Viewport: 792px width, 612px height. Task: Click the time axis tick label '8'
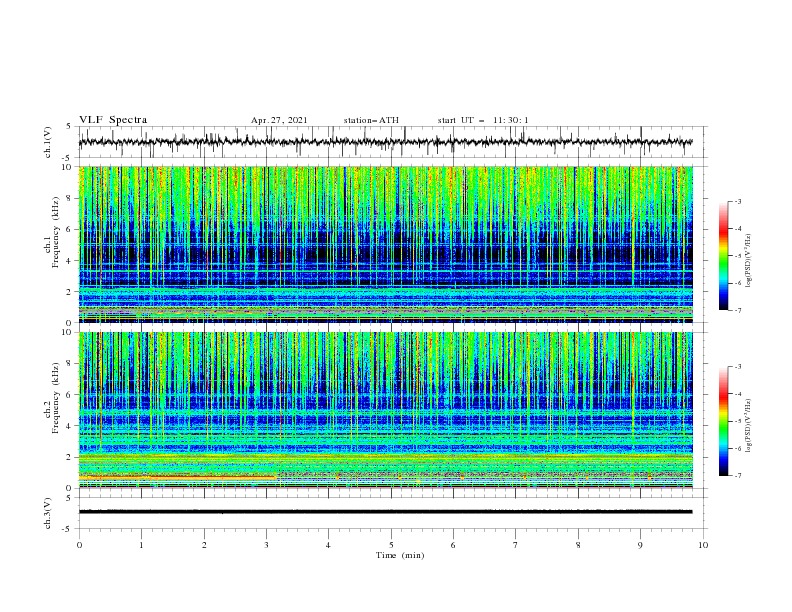click(x=578, y=545)
